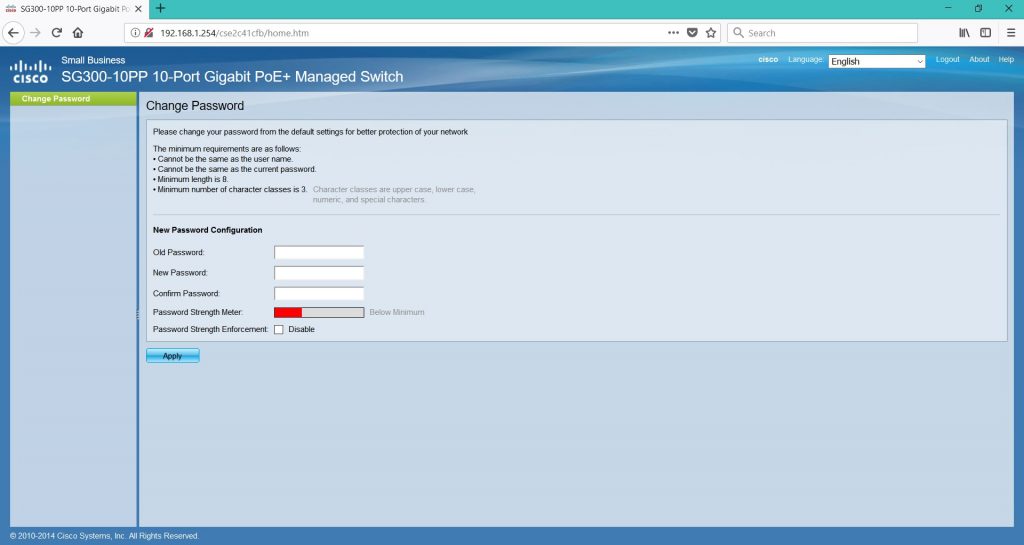Click the browser Search box

(822, 33)
